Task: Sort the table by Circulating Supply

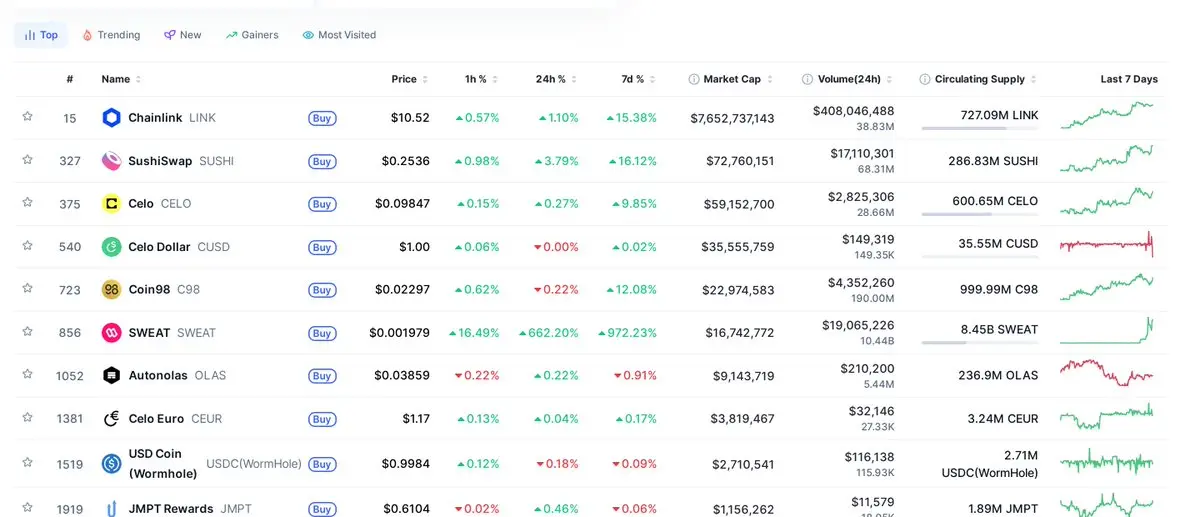Action: [x=985, y=79]
